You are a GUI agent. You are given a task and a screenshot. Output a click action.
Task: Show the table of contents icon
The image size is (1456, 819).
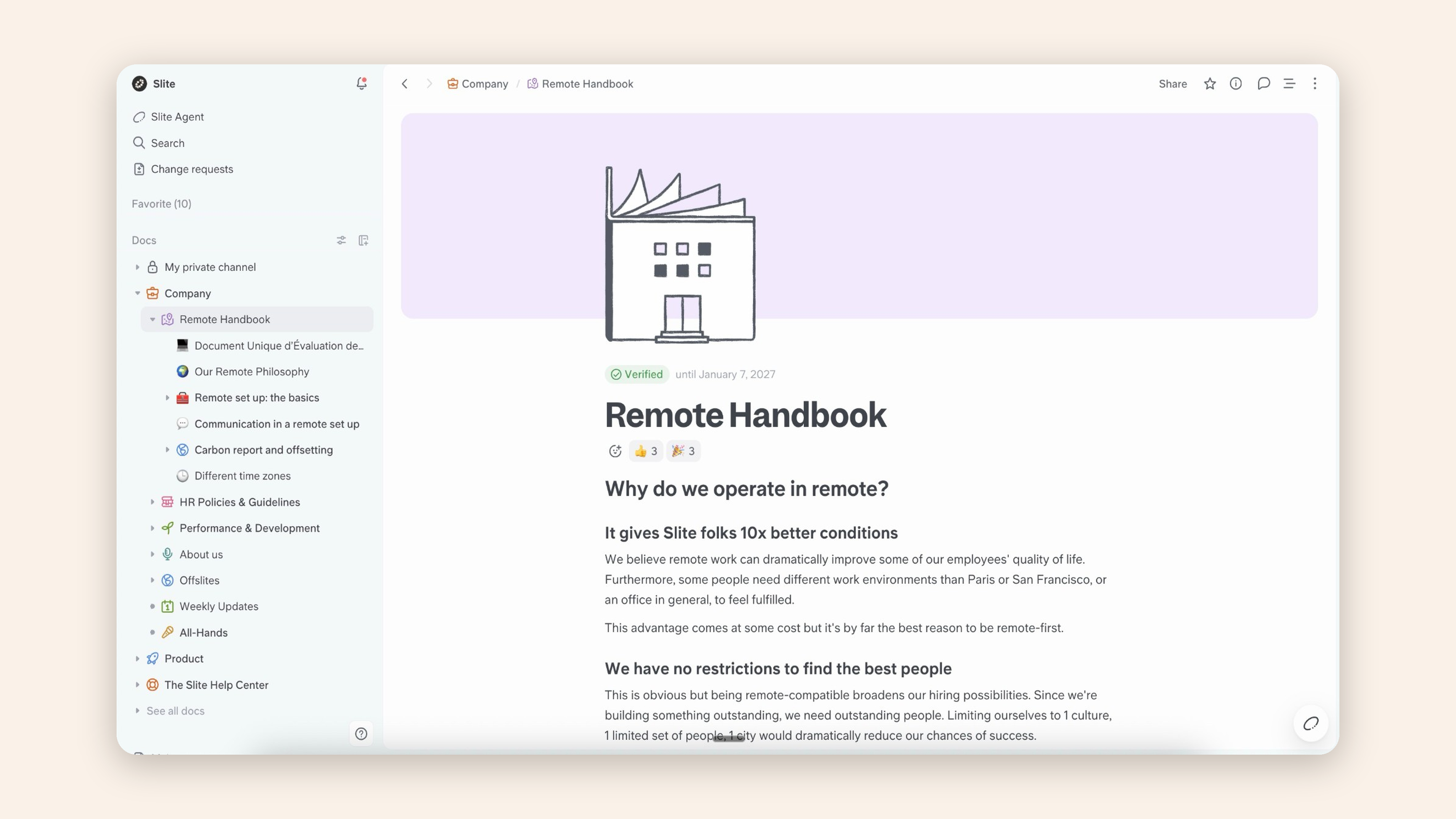point(1289,84)
